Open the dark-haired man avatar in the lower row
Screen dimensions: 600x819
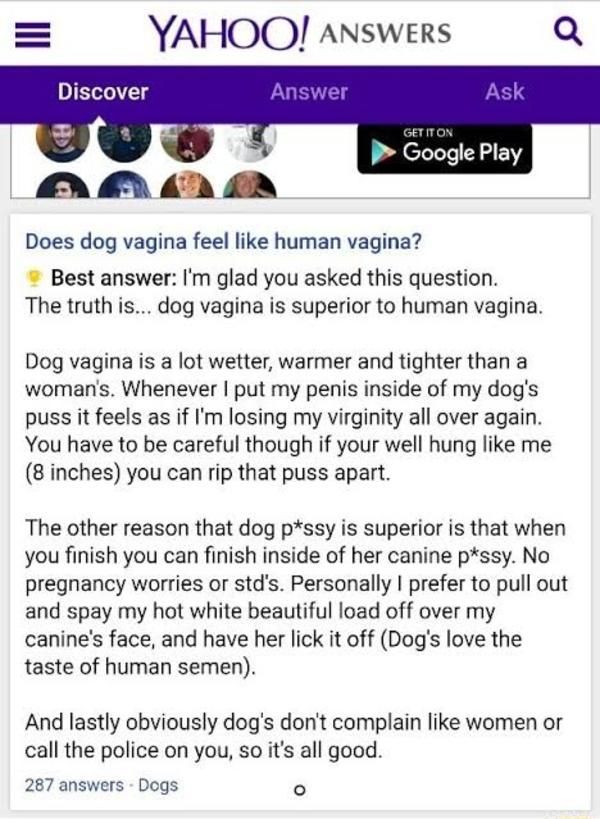[62, 184]
